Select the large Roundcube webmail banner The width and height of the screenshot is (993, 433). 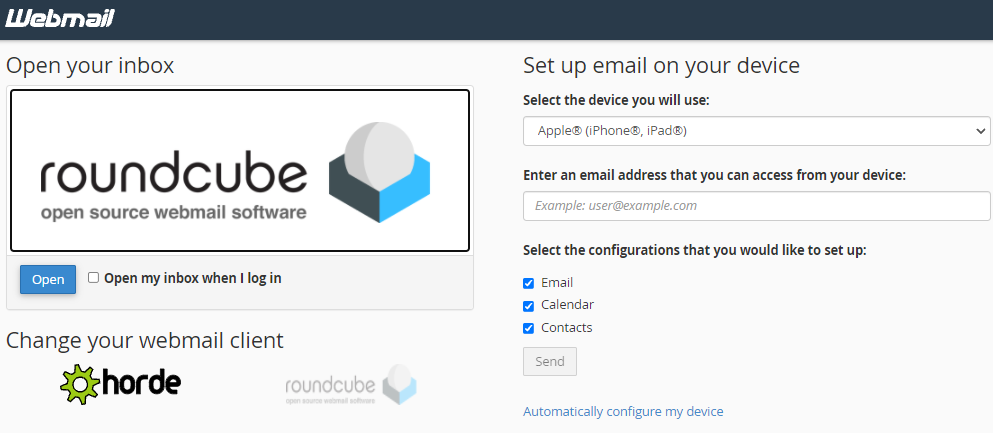coord(240,171)
